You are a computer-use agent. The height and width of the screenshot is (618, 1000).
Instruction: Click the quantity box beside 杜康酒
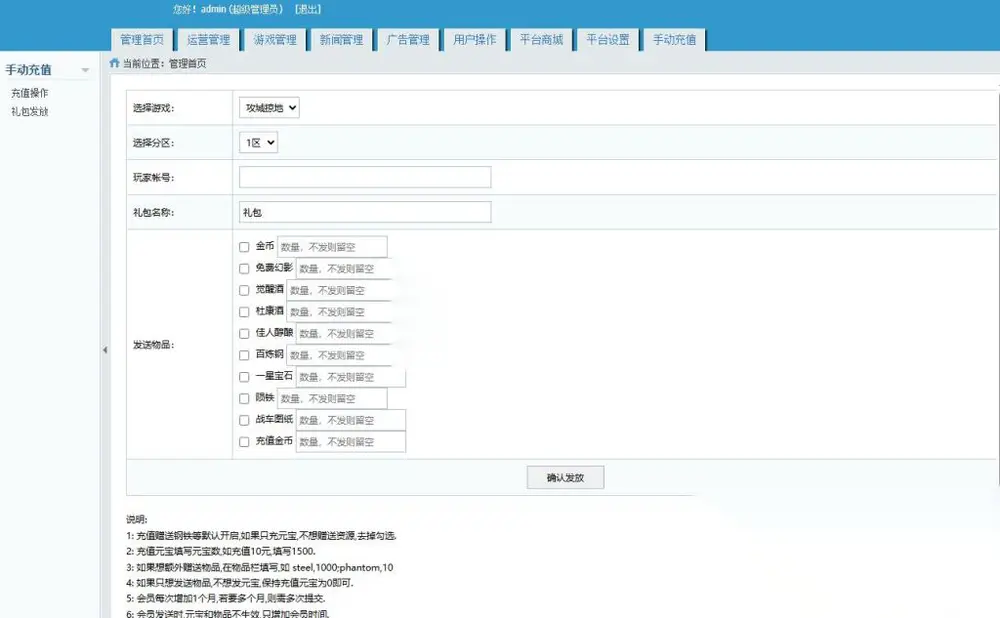[339, 312]
